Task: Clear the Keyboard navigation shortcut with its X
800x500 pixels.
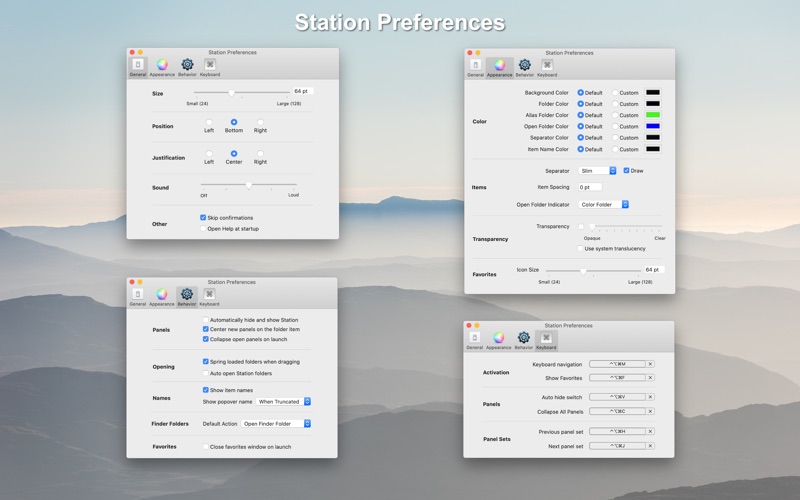Action: click(x=651, y=364)
